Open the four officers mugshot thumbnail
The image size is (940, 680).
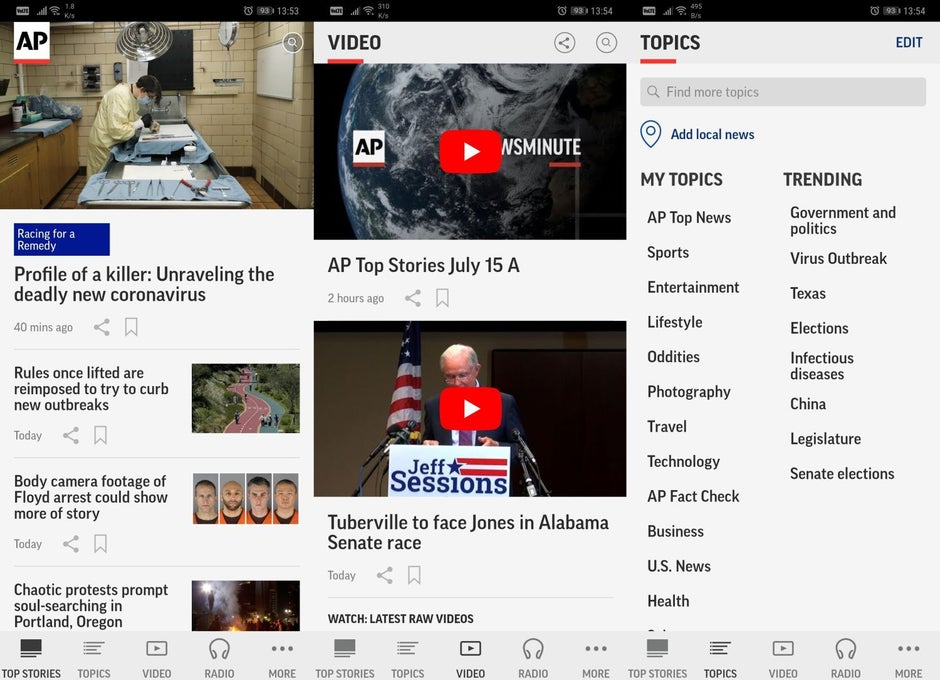tap(246, 498)
